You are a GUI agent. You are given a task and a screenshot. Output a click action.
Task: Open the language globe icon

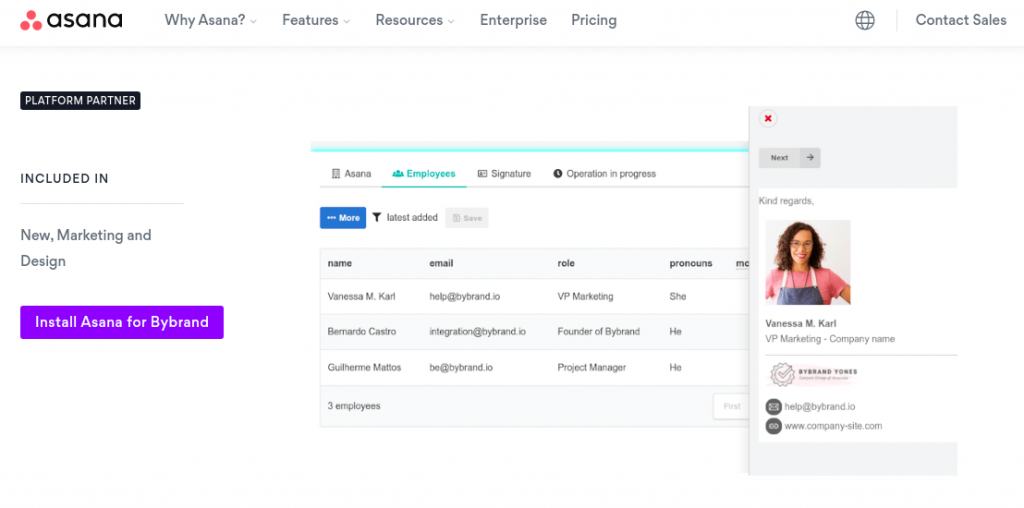click(865, 20)
